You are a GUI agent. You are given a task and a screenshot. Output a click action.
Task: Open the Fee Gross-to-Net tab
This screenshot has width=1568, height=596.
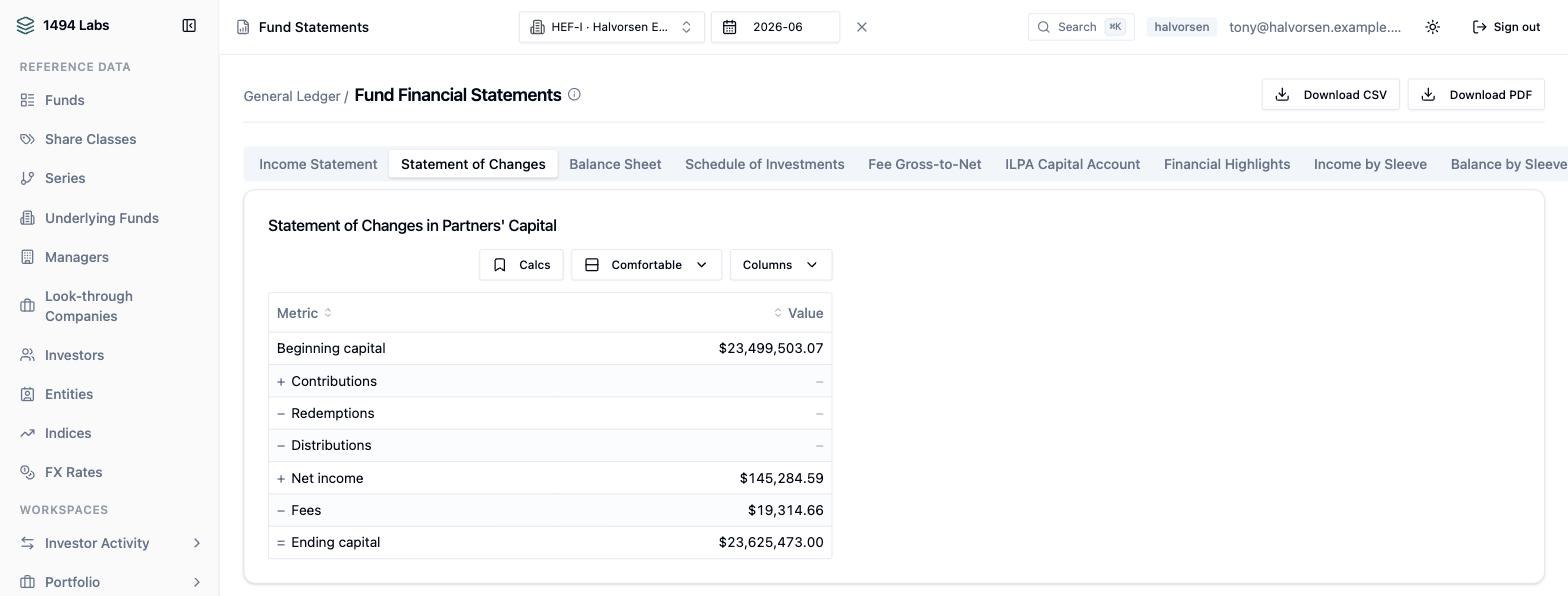[x=925, y=164]
